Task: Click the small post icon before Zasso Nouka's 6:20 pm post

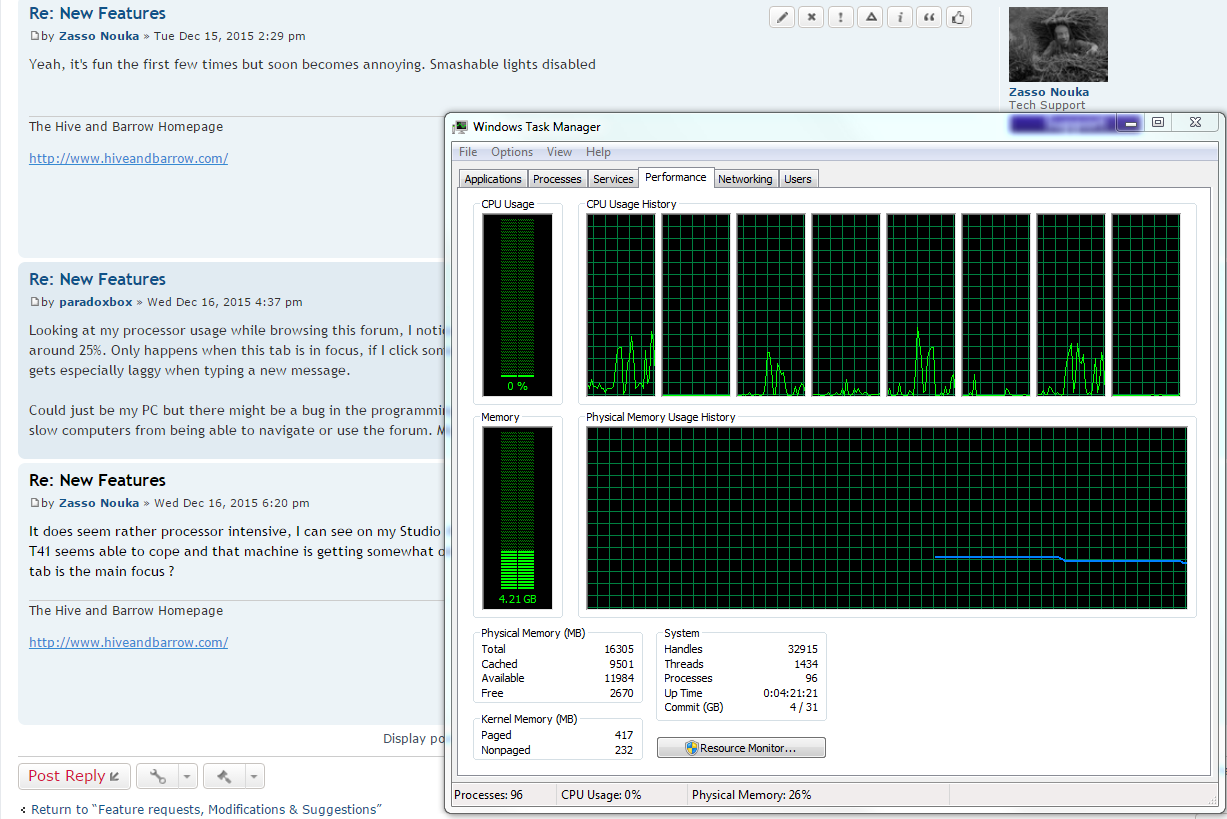Action: point(34,503)
